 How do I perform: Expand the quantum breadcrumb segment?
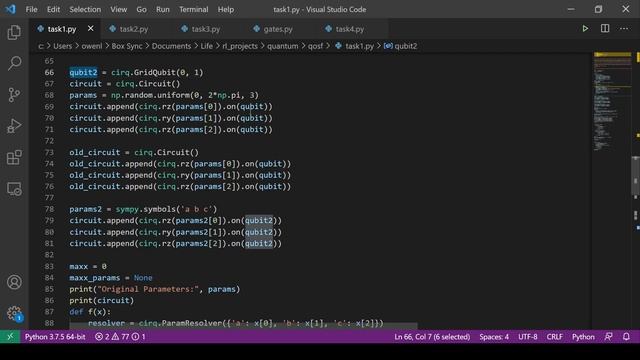[x=282, y=46]
